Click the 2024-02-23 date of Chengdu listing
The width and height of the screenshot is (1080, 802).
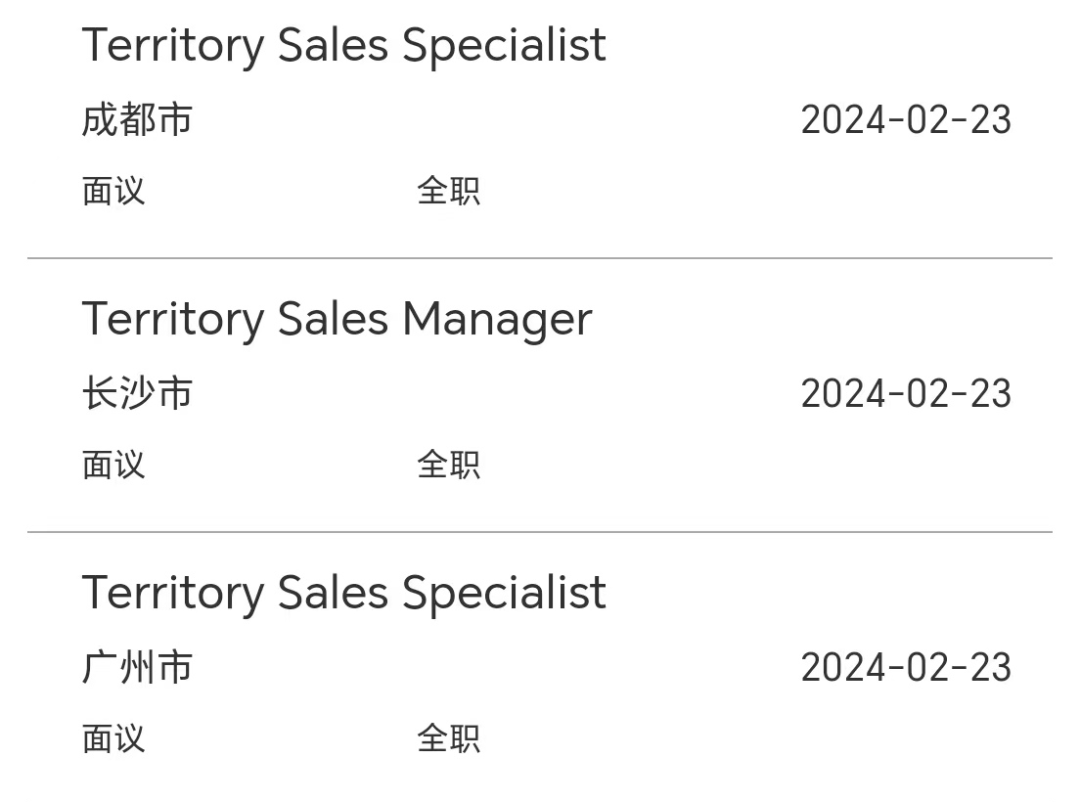pyautogui.click(x=906, y=120)
